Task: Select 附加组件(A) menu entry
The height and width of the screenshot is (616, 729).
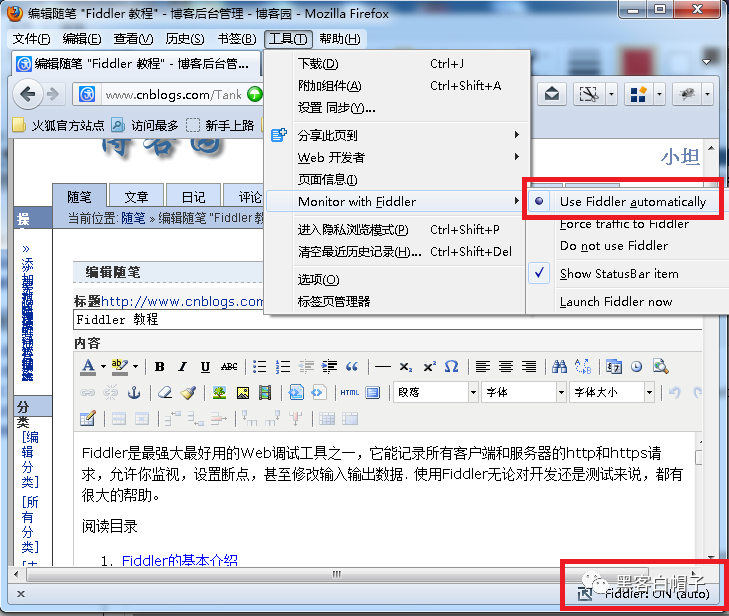Action: (398, 86)
